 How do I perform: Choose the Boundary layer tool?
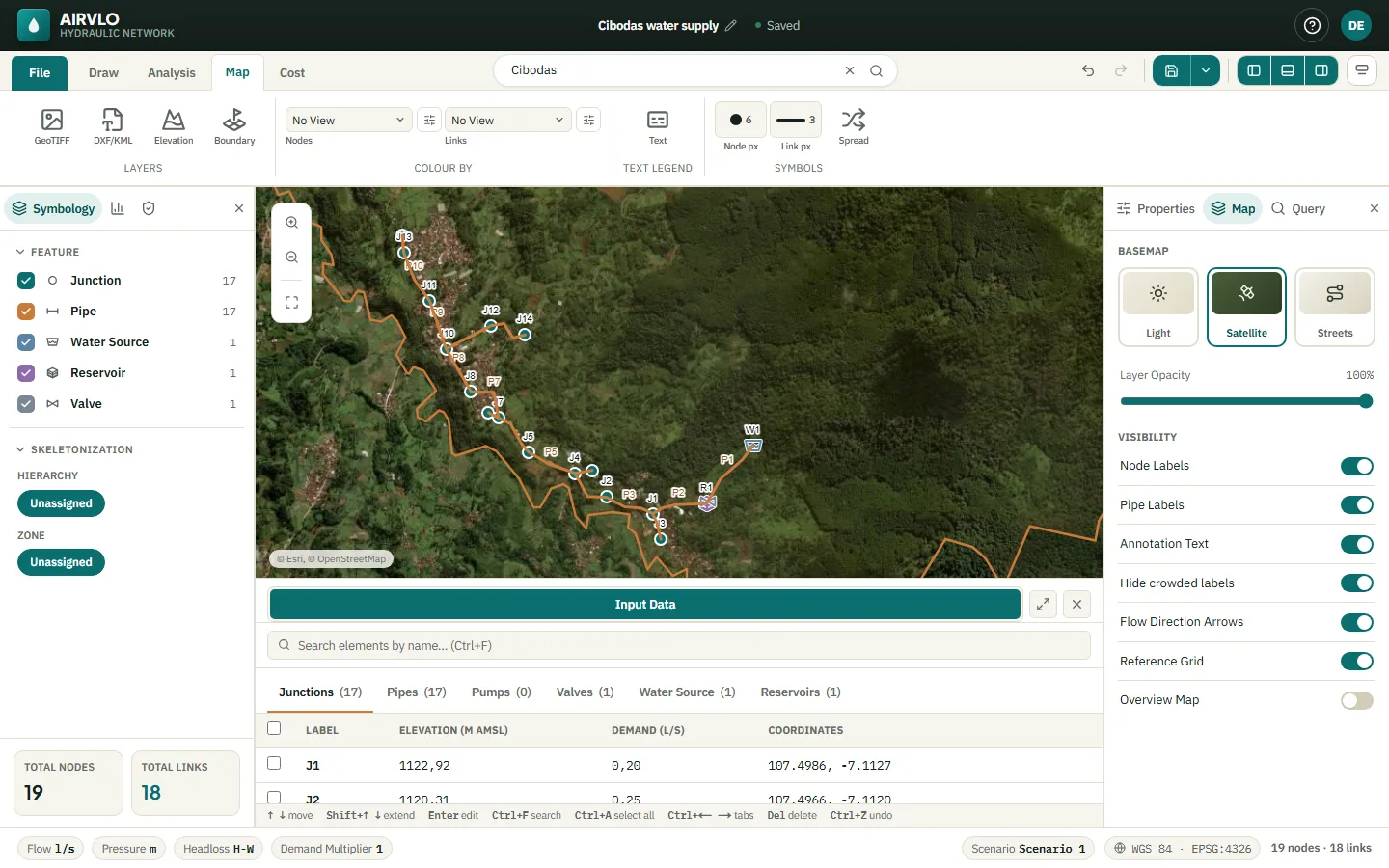point(234,126)
